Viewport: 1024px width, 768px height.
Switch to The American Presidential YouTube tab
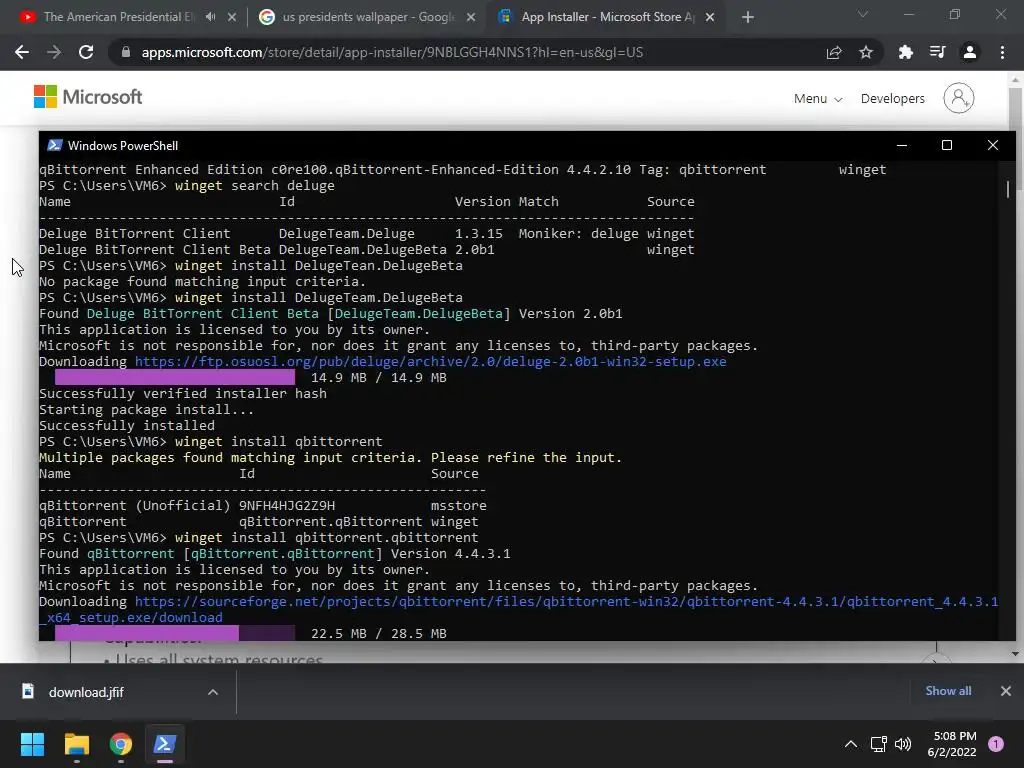click(118, 17)
